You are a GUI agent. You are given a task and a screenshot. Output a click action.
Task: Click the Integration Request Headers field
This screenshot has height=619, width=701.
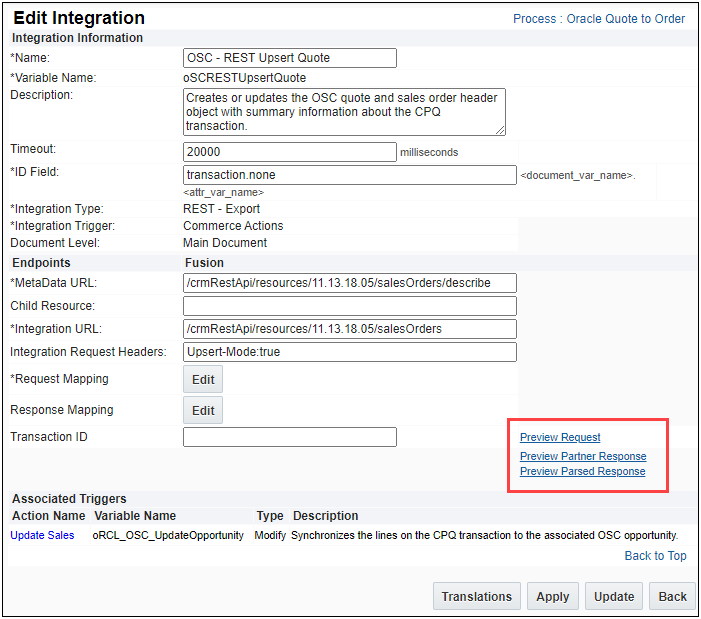coord(350,352)
